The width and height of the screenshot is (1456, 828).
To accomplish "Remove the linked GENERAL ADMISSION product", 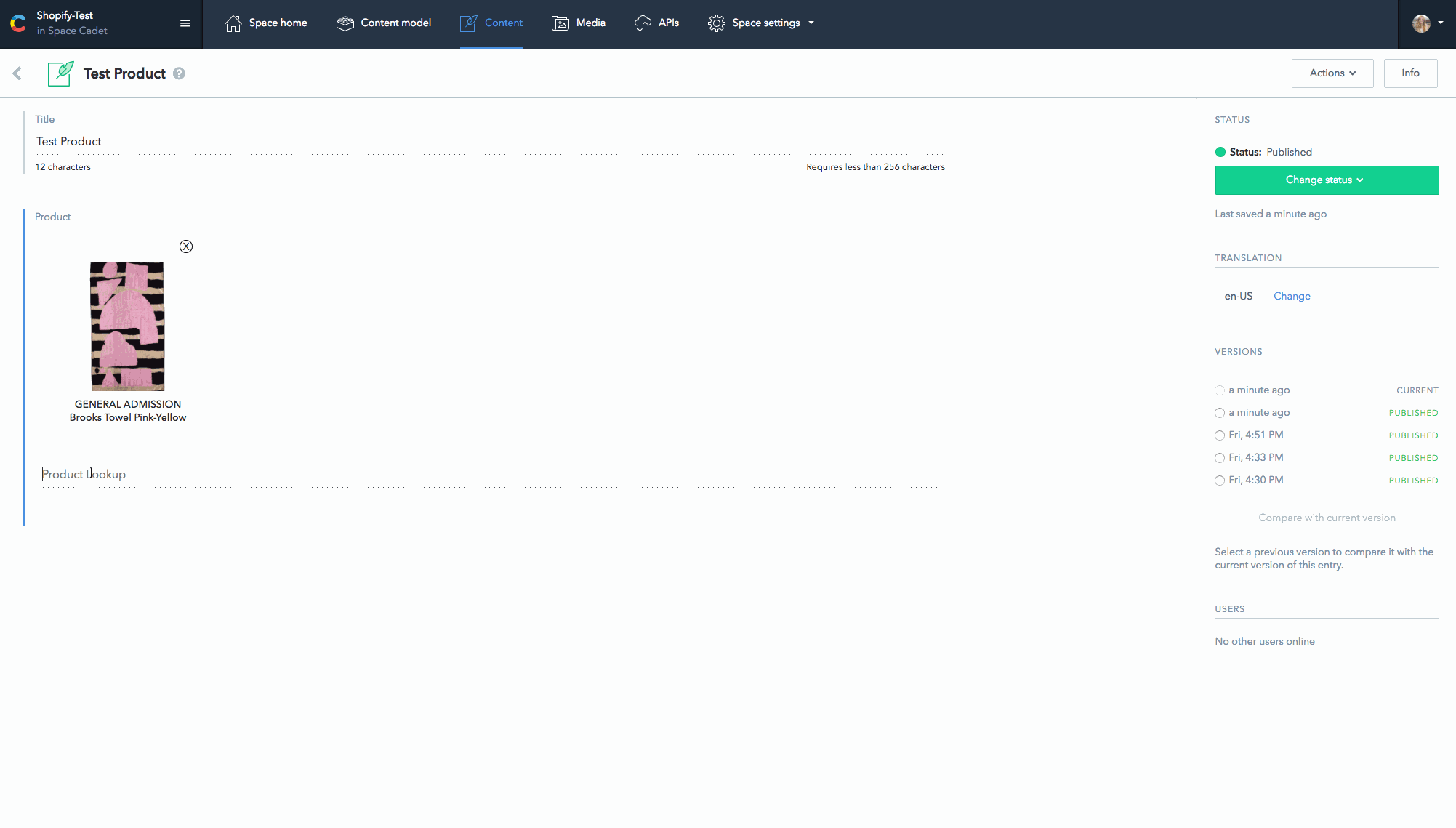I will coord(186,246).
